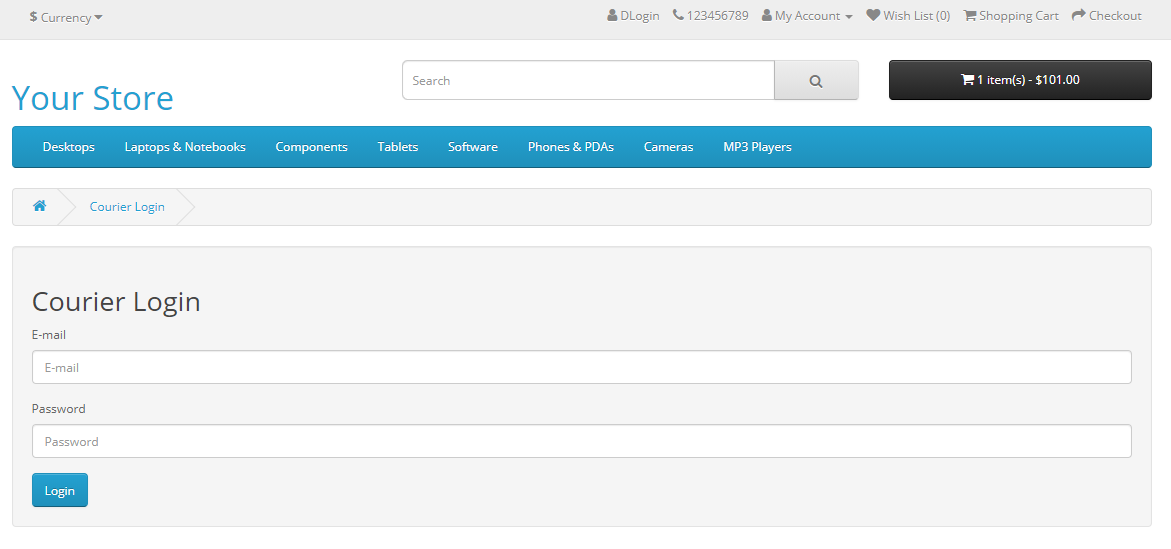The height and width of the screenshot is (549, 1171).
Task: Expand the black cart total button
Action: [1020, 80]
